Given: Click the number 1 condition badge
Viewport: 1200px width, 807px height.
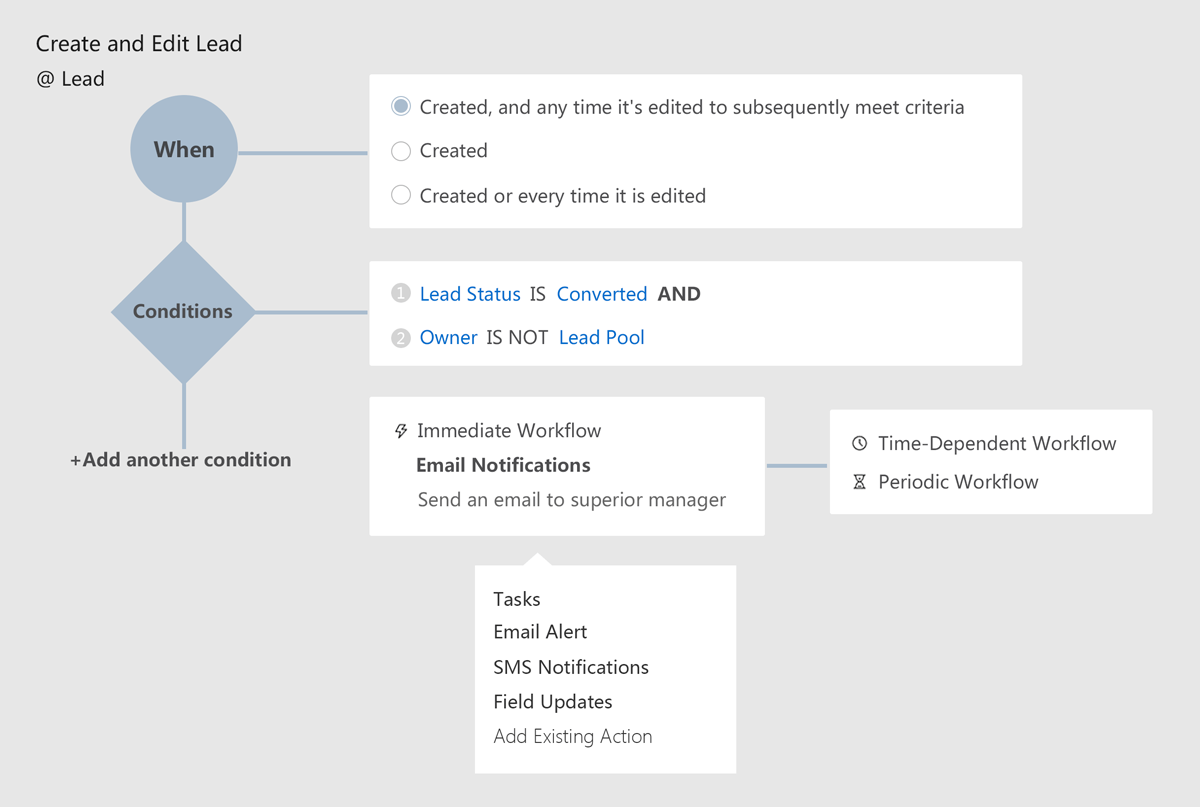Looking at the screenshot, I should click(401, 294).
